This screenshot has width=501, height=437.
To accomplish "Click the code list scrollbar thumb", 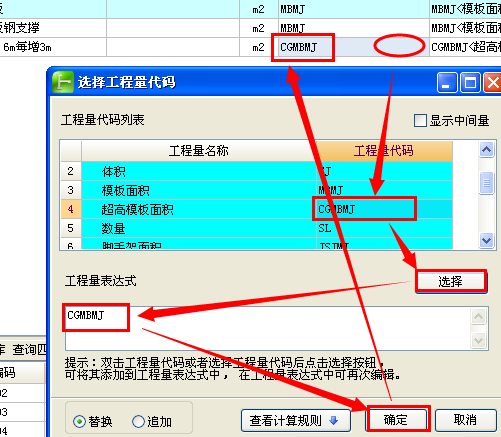I will [486, 183].
